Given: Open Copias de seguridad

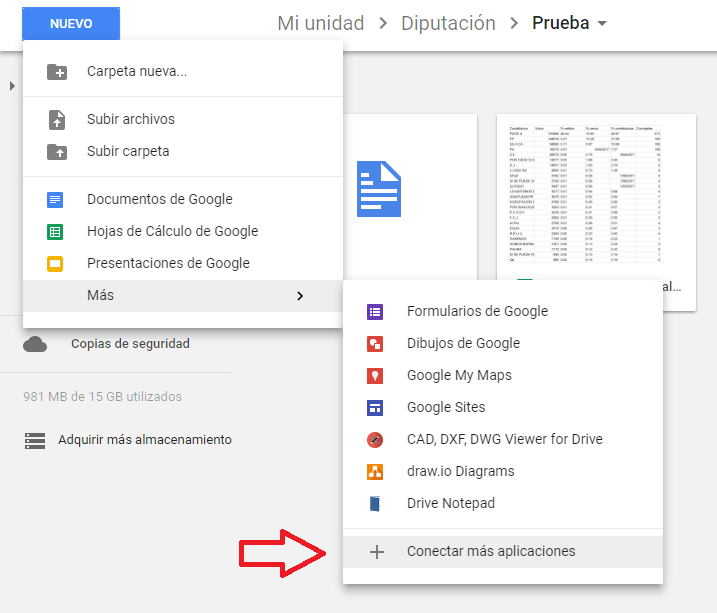Looking at the screenshot, I should (130, 344).
